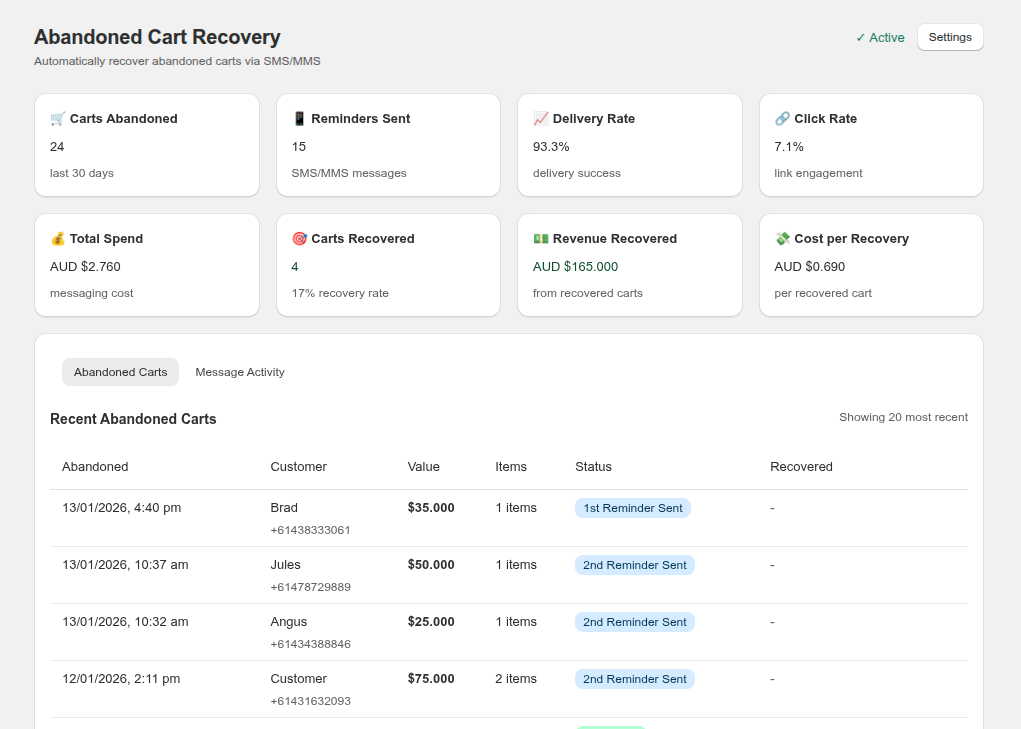This screenshot has width=1021, height=729.
Task: Click the chart icon beside Delivery Rate
Action: (540, 119)
